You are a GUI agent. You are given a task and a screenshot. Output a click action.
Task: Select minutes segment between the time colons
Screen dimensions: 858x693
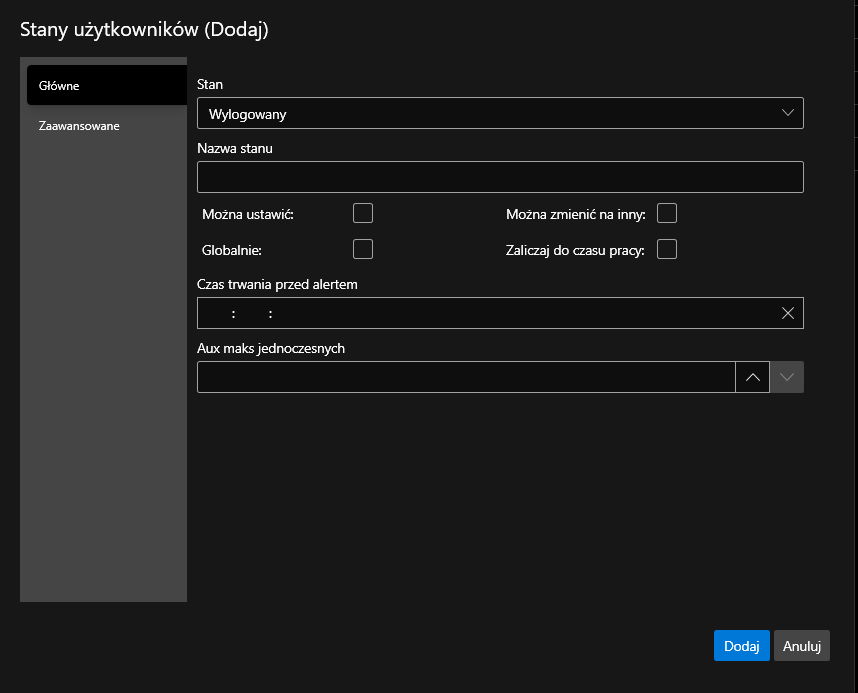[x=251, y=313]
